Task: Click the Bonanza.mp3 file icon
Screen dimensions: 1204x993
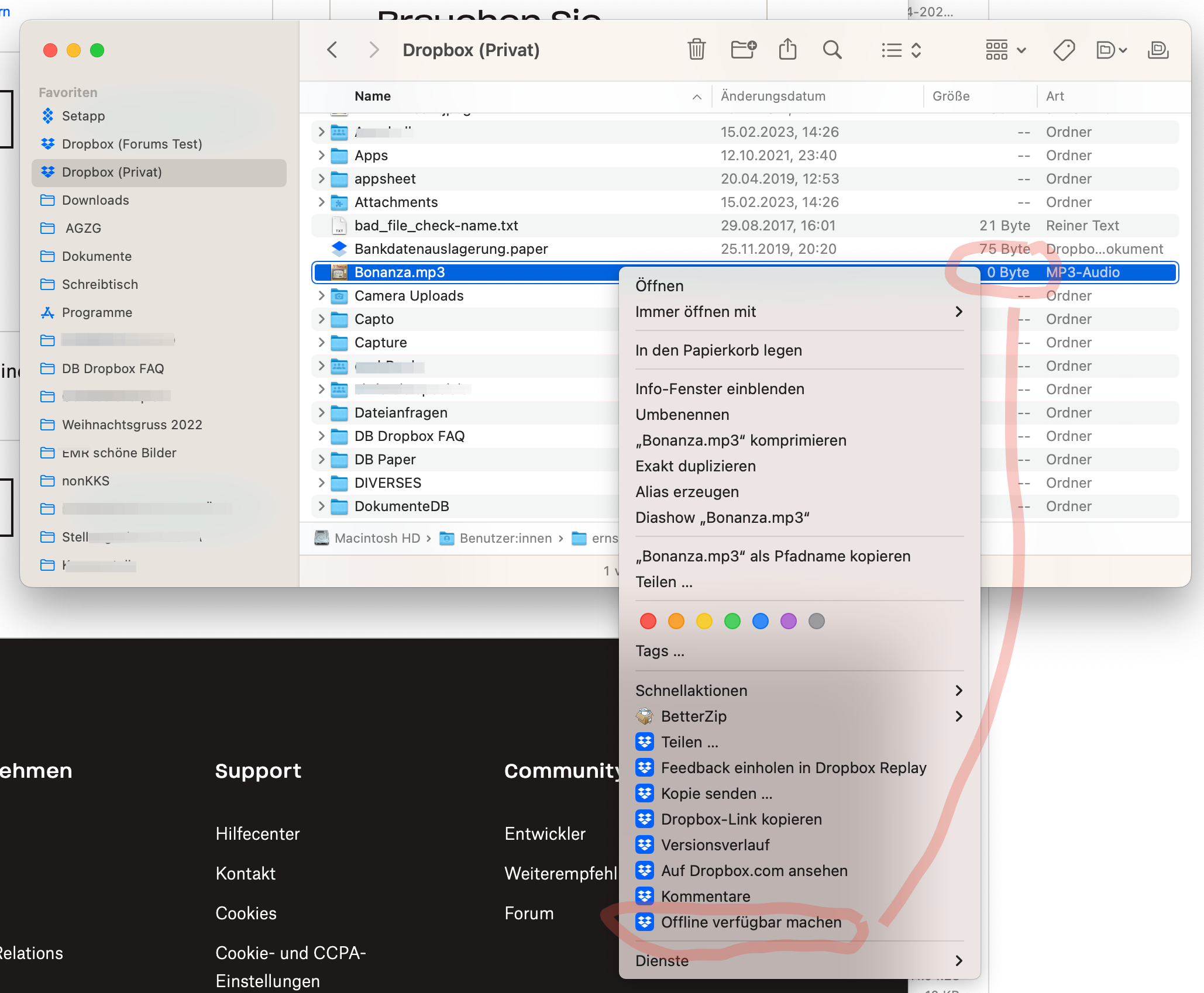Action: click(339, 273)
